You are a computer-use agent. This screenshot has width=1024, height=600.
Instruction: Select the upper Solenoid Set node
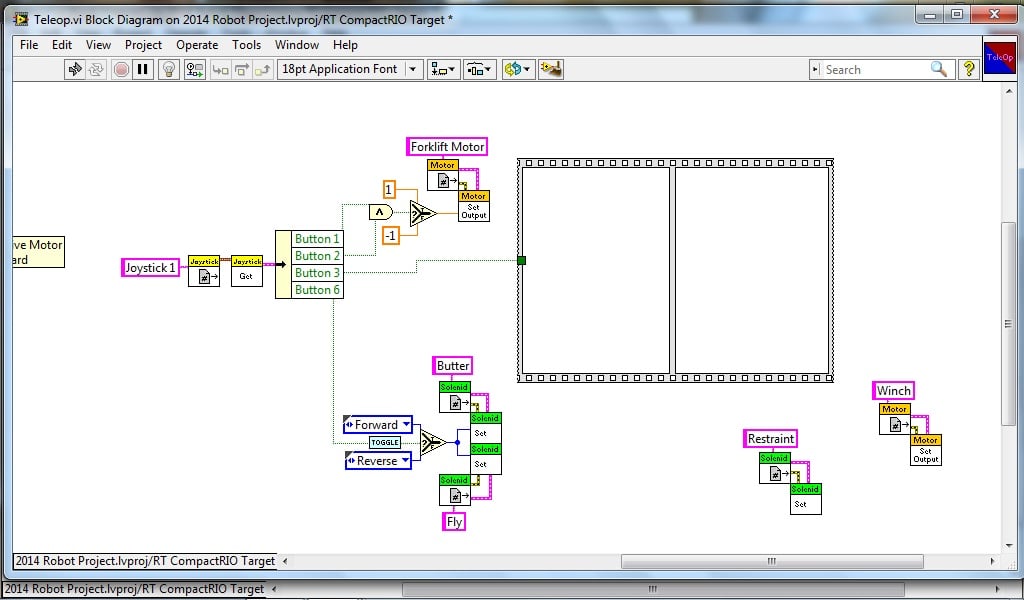tap(485, 428)
